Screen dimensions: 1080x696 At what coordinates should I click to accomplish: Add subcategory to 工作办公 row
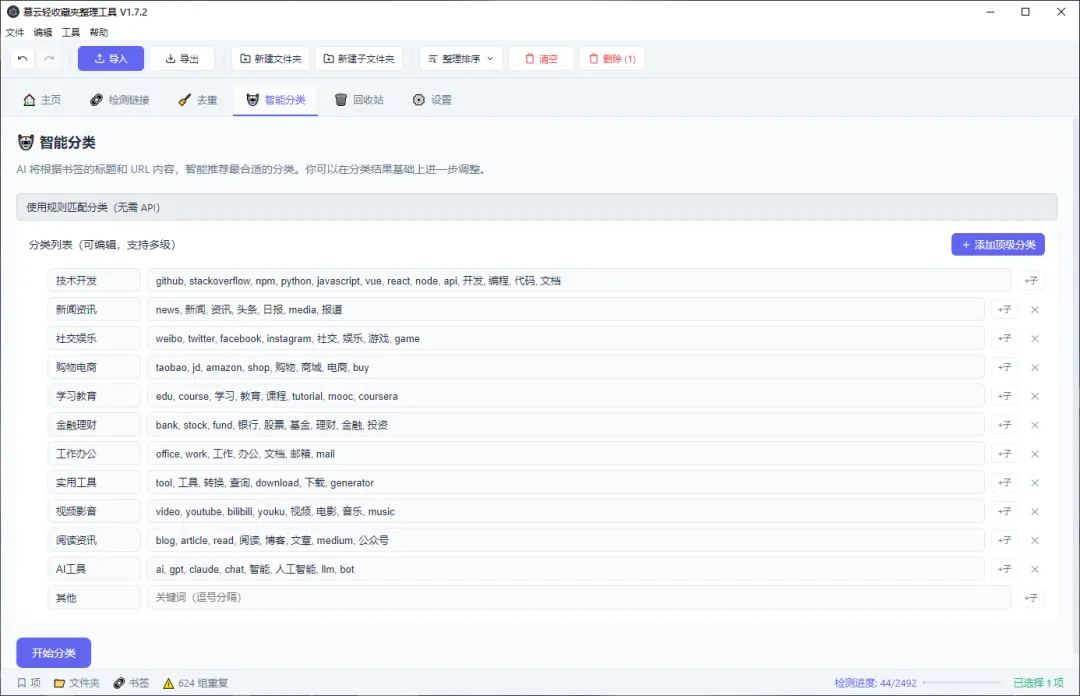point(1005,454)
